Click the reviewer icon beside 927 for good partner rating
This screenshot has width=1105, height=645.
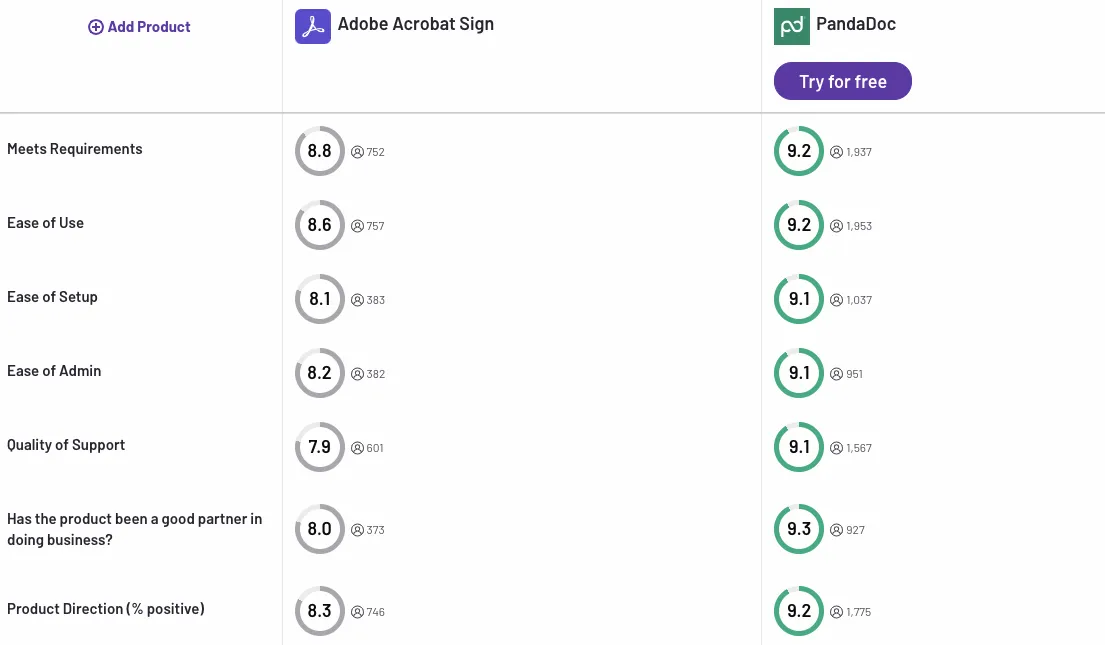point(836,530)
